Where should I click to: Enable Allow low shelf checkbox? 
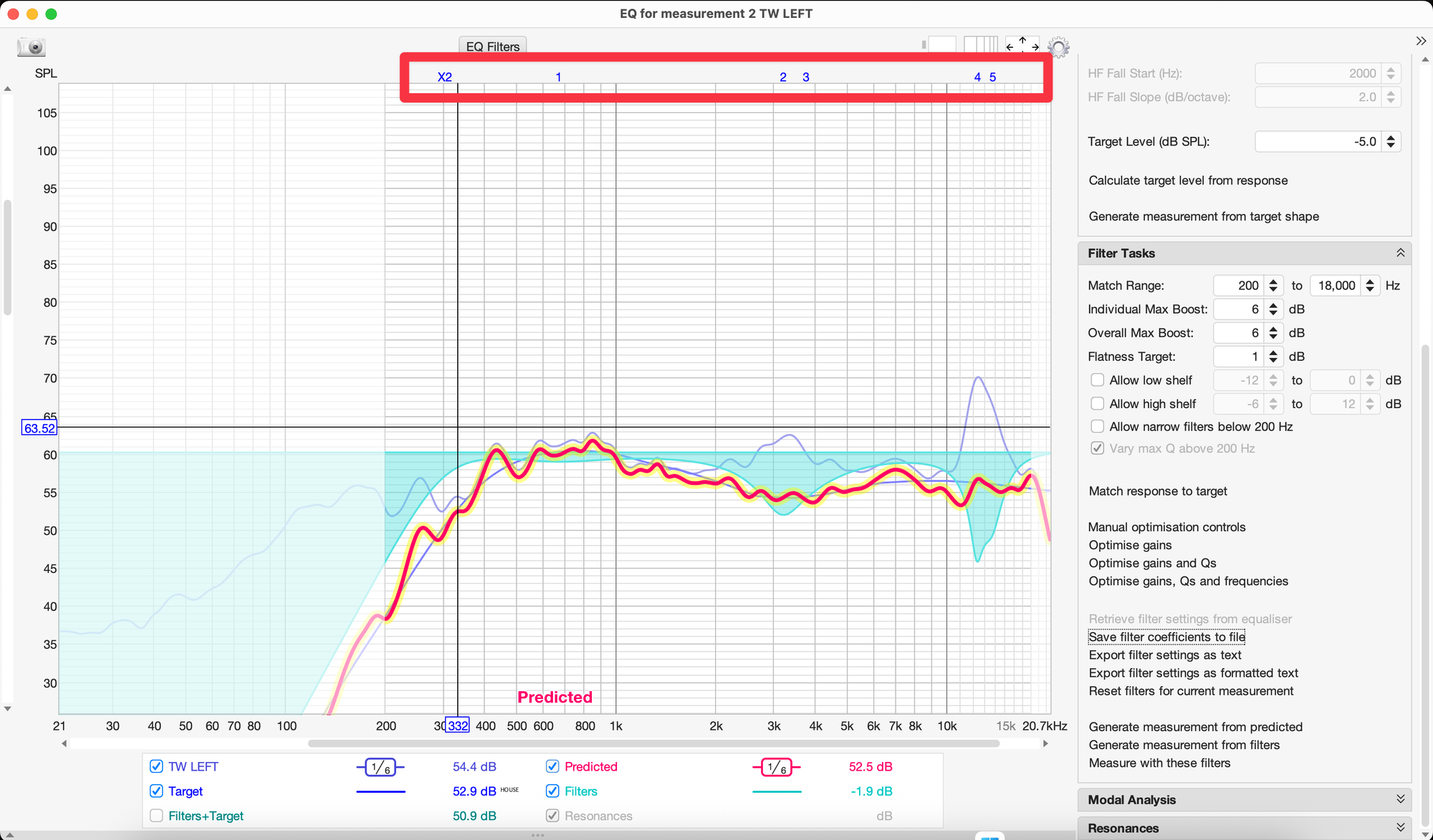tap(1097, 380)
